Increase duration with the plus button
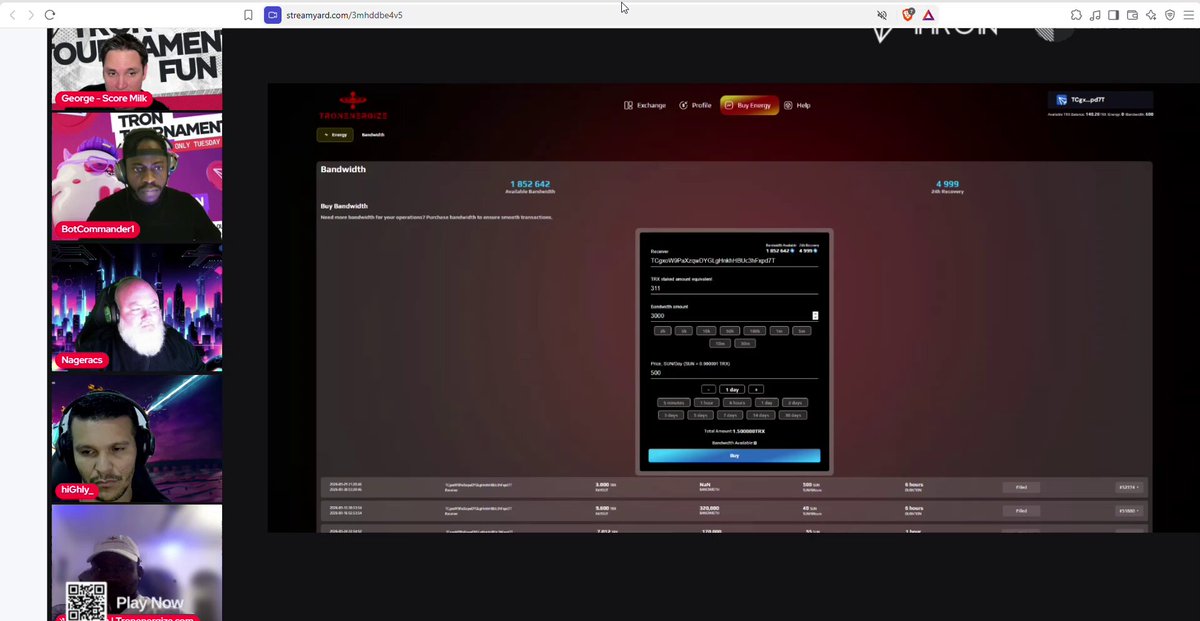1200x621 pixels. [x=756, y=389]
